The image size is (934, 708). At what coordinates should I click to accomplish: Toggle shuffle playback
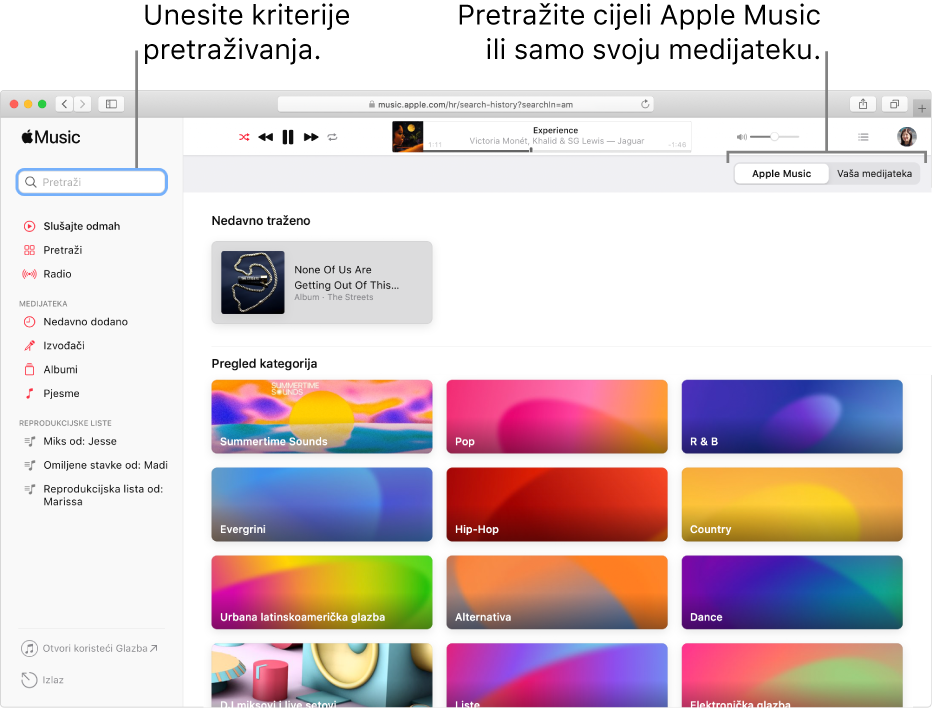coord(244,138)
